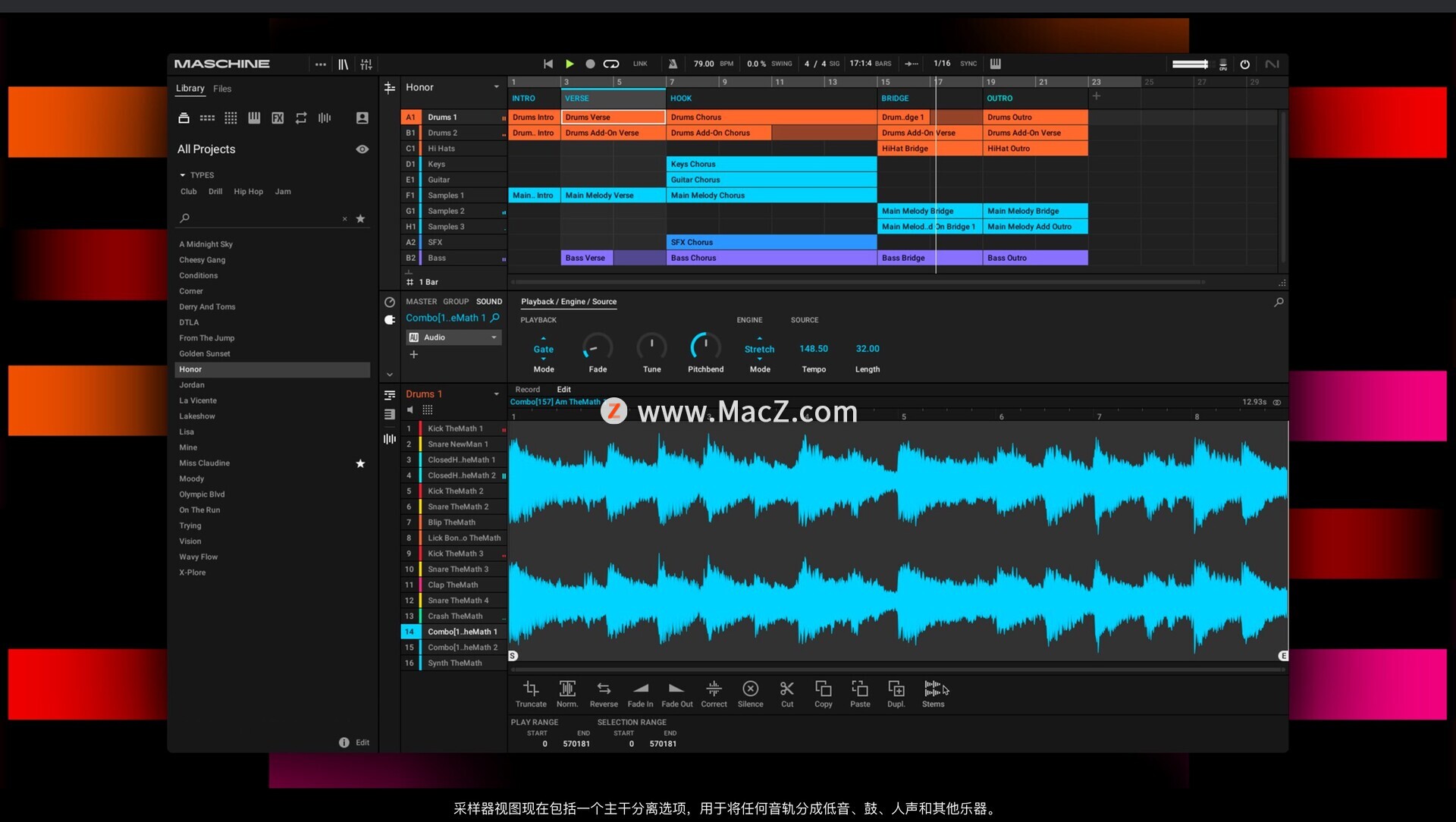Select the Loops type icon in browser
1456x822 pixels.
[301, 118]
